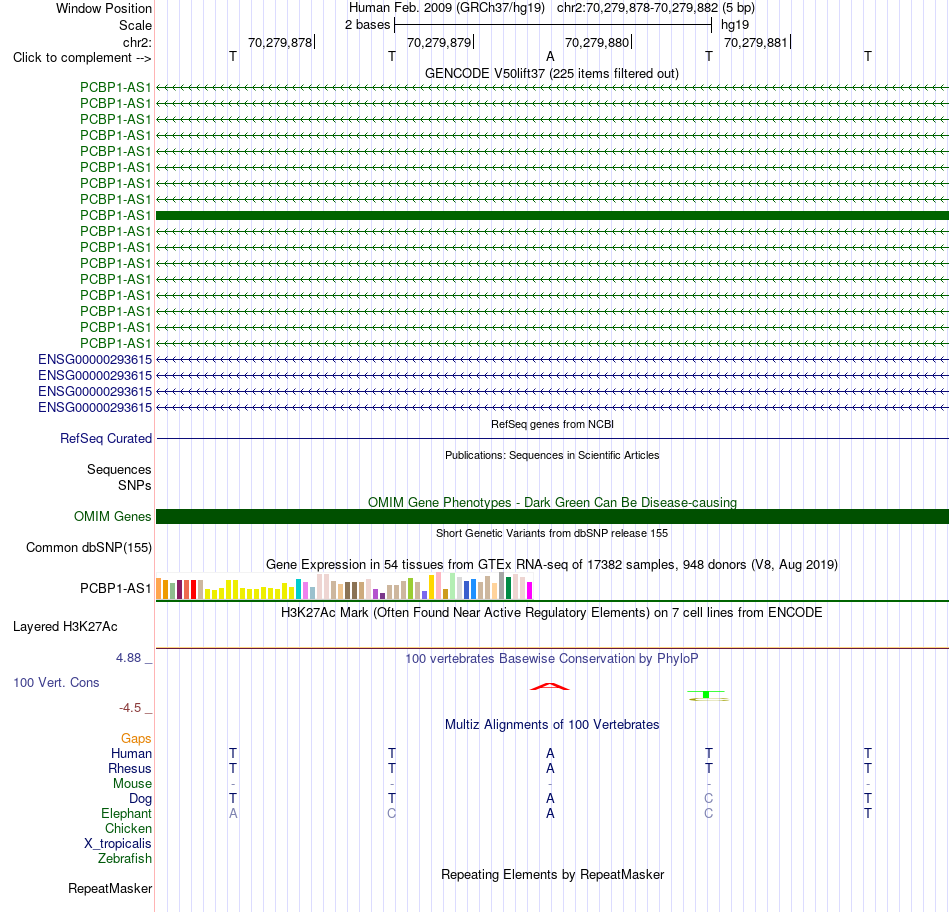
Task: Open the 'Repeating Elements by RepeatMasker' title
Action: pyautogui.click(x=552, y=875)
